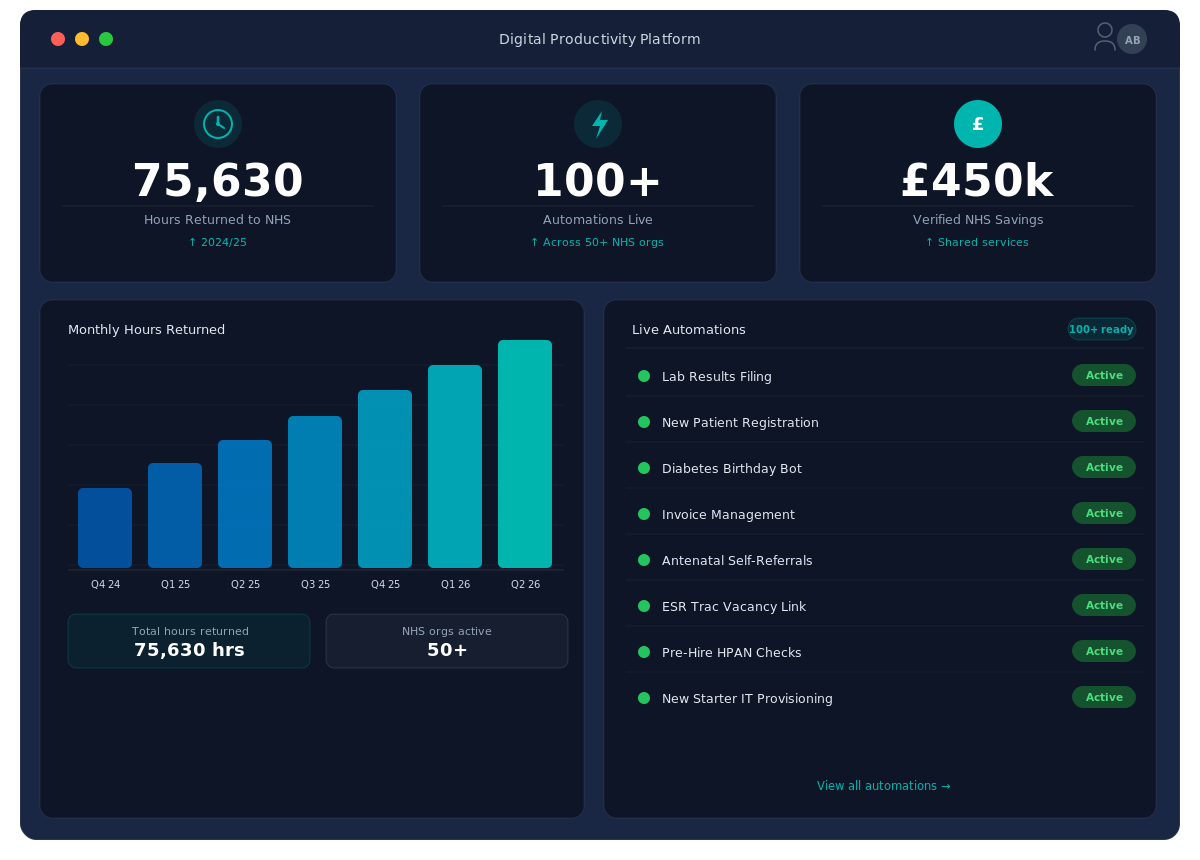The height and width of the screenshot is (860, 1200).
Task: Click Active badge for Pre-Hire HPAN Checks
Action: (1104, 651)
